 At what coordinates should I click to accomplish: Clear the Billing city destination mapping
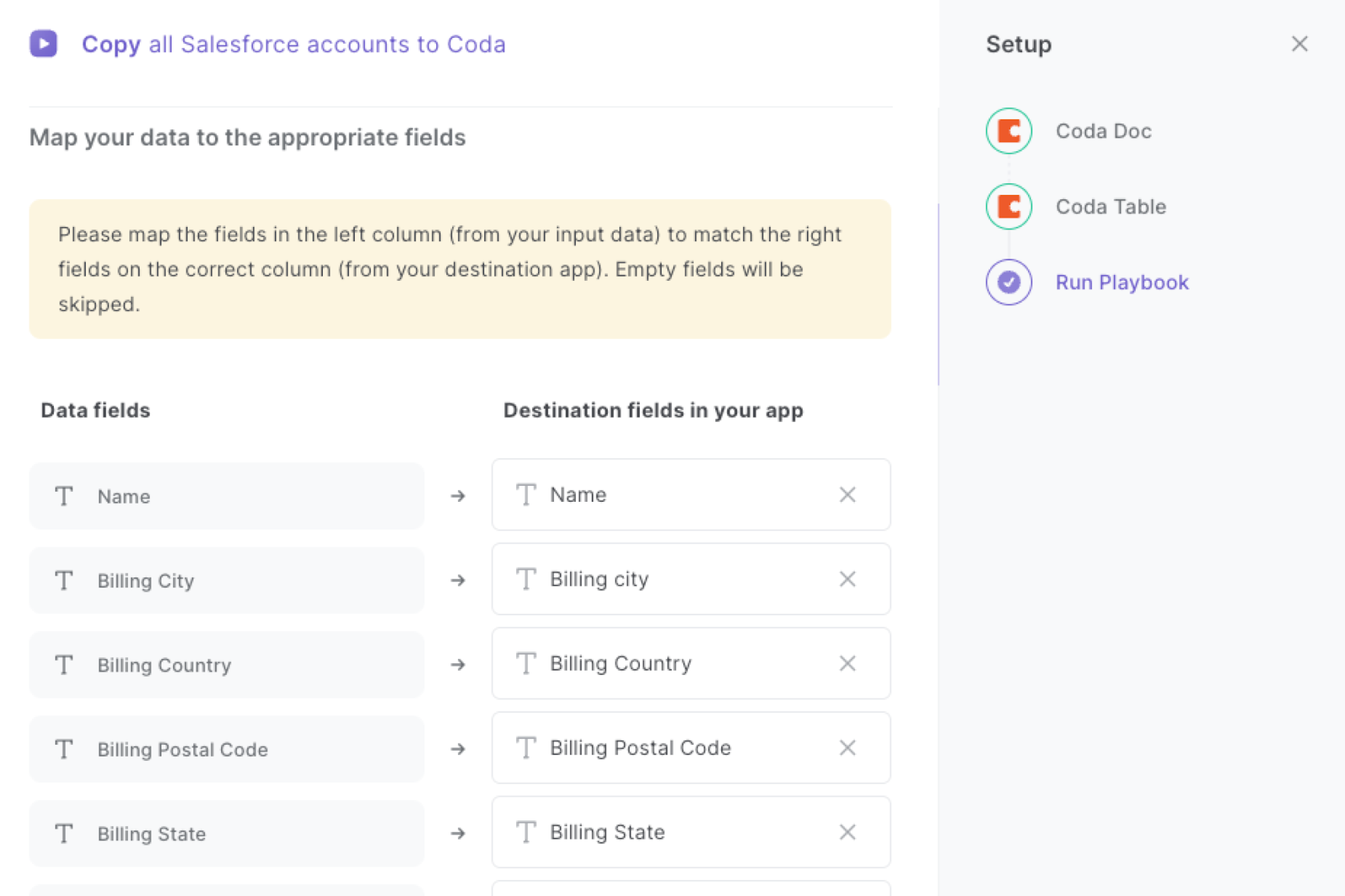pyautogui.click(x=847, y=579)
